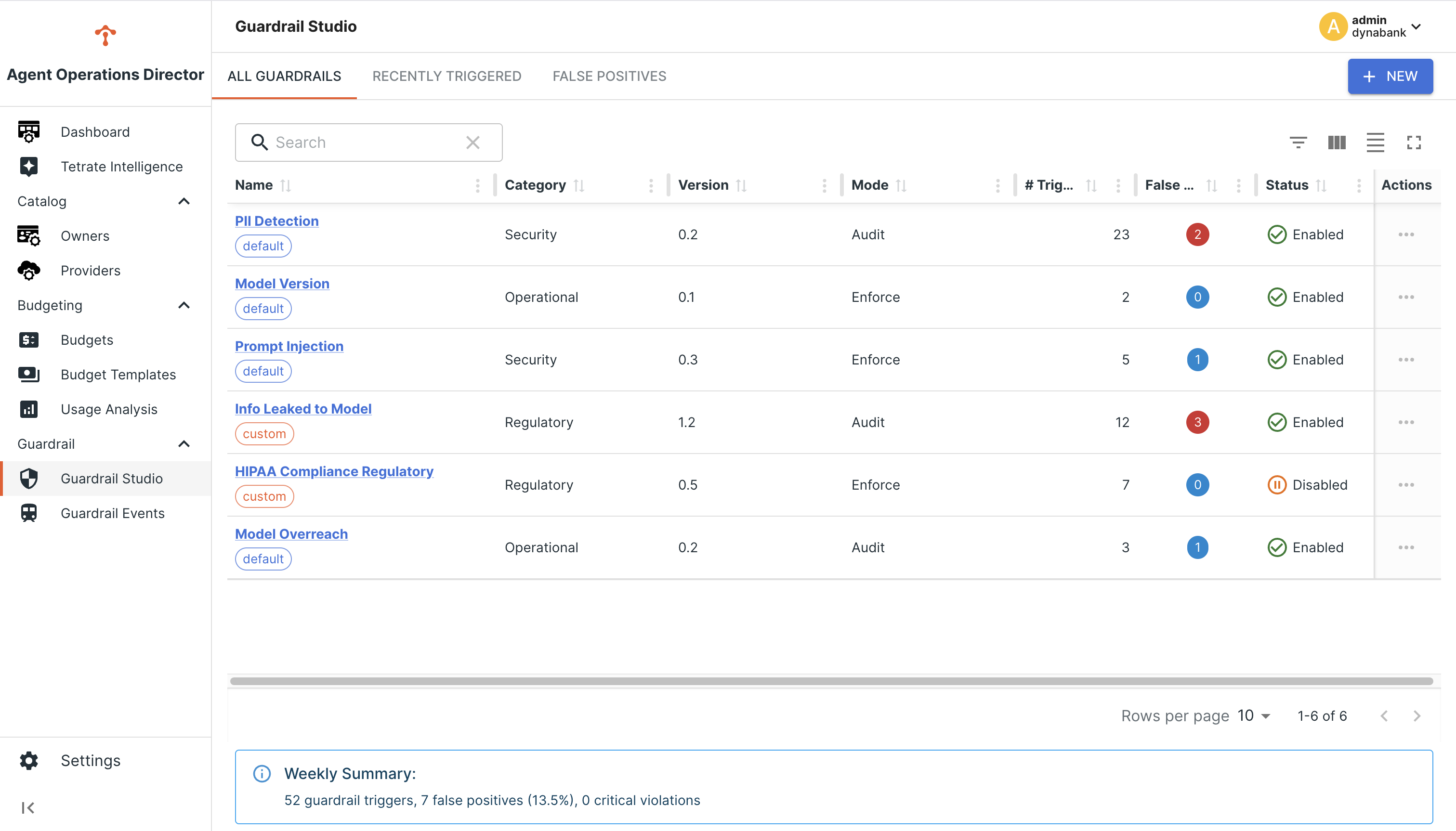Open the PII Detection guardrail link
The width and height of the screenshot is (1456, 831).
point(277,221)
